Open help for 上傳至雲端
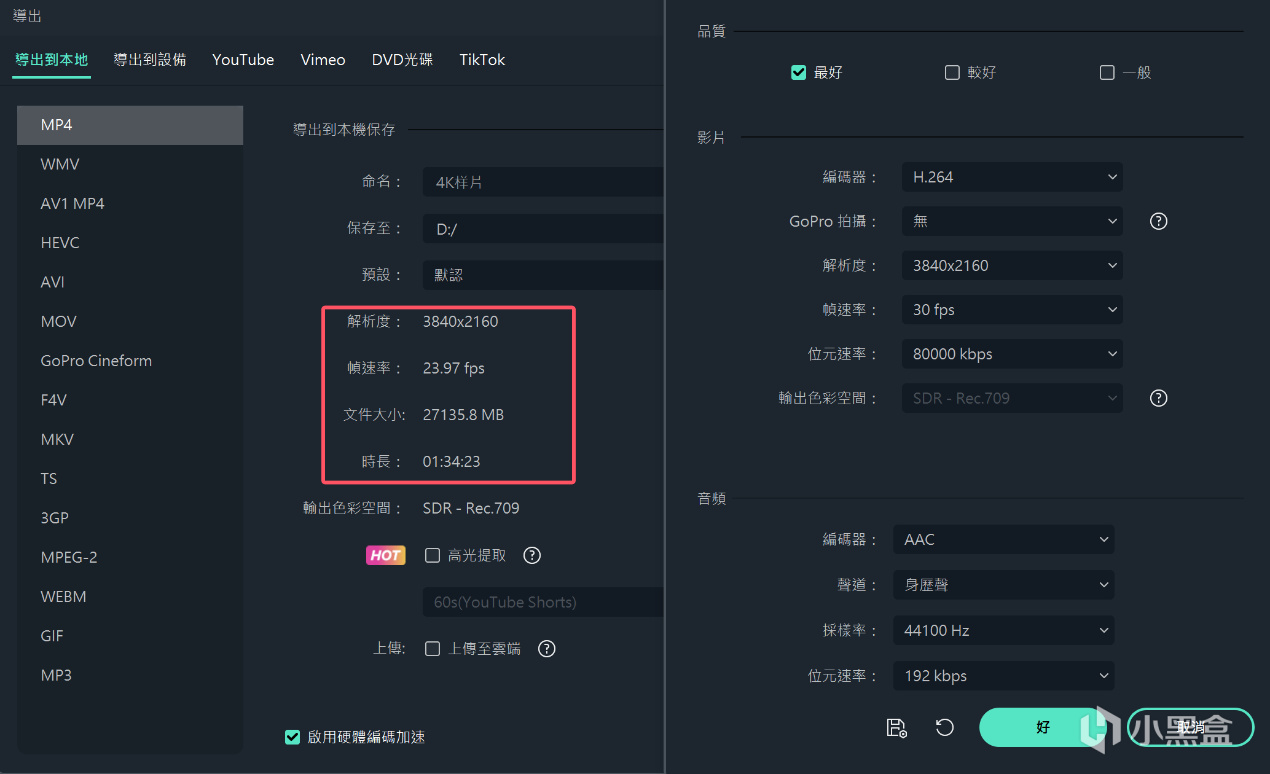The height and width of the screenshot is (774, 1270). coord(547,648)
